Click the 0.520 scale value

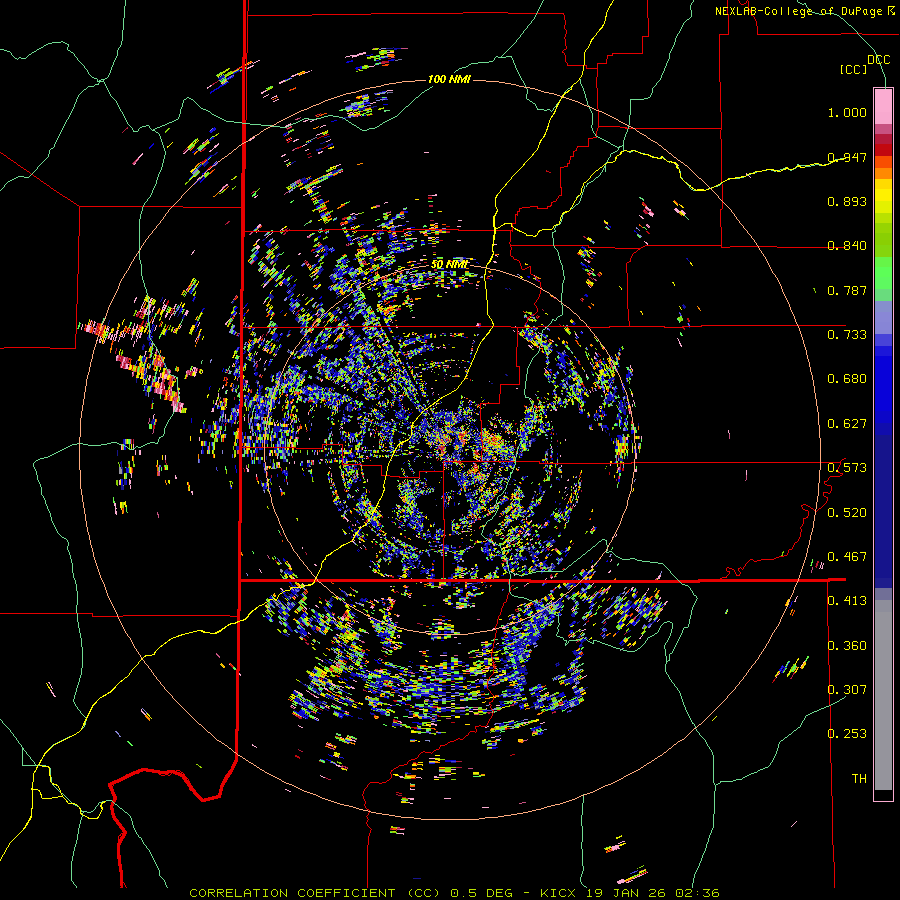tap(847, 512)
